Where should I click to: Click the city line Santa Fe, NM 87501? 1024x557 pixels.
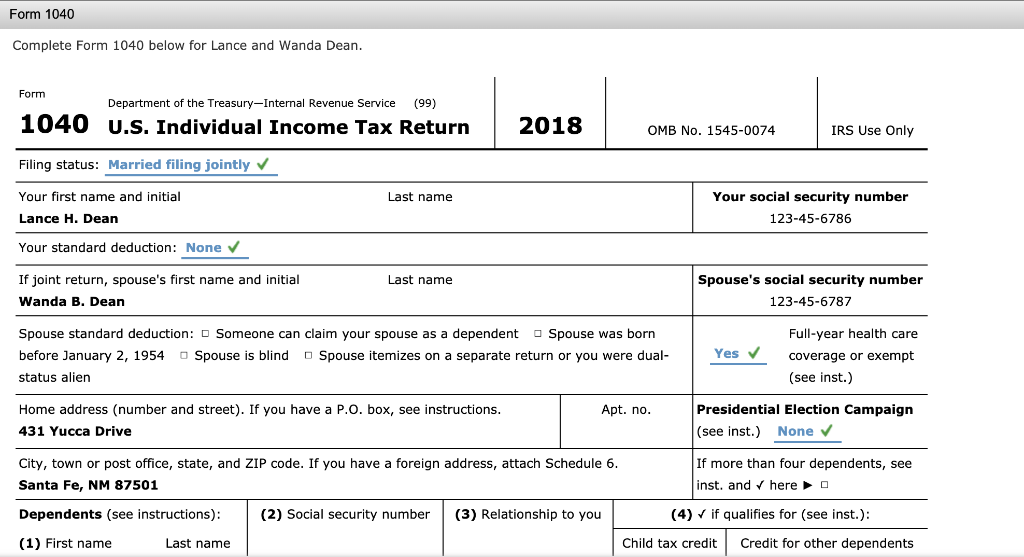[x=88, y=485]
